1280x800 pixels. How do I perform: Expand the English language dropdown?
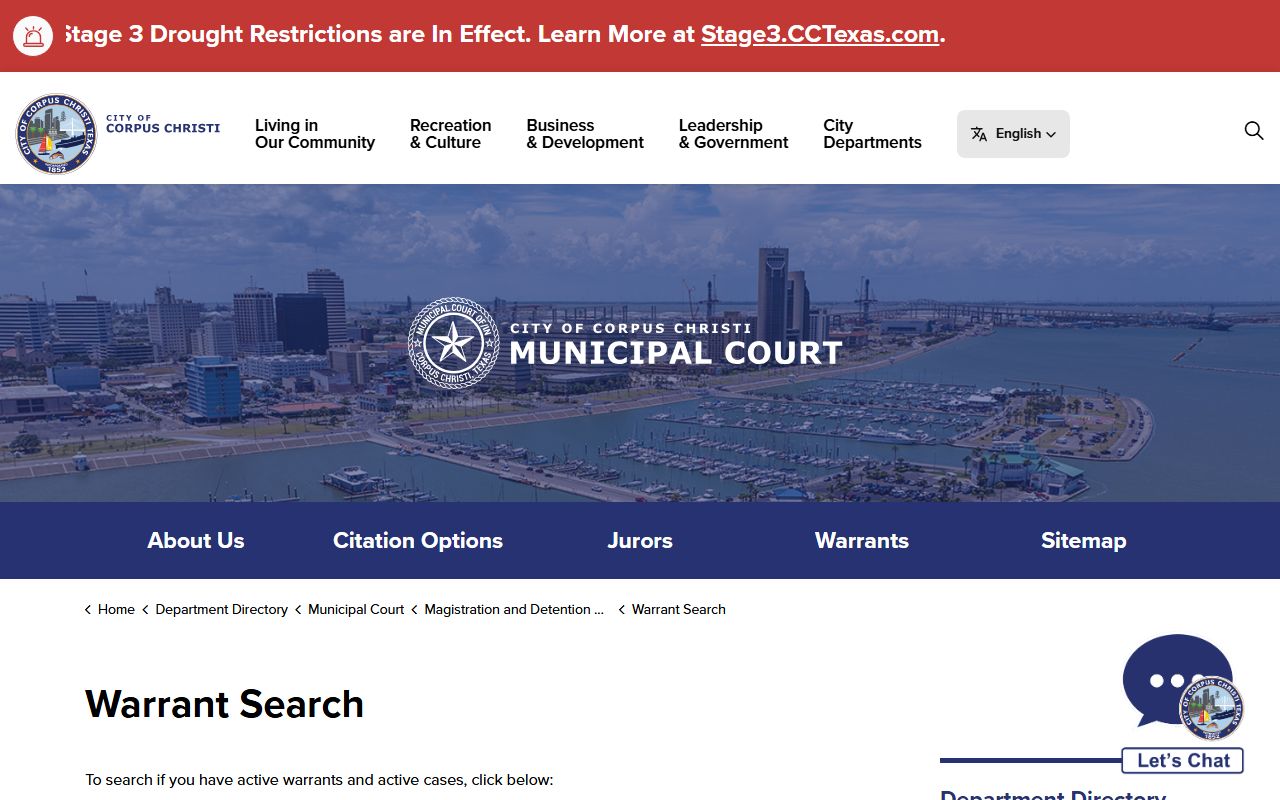click(1013, 134)
